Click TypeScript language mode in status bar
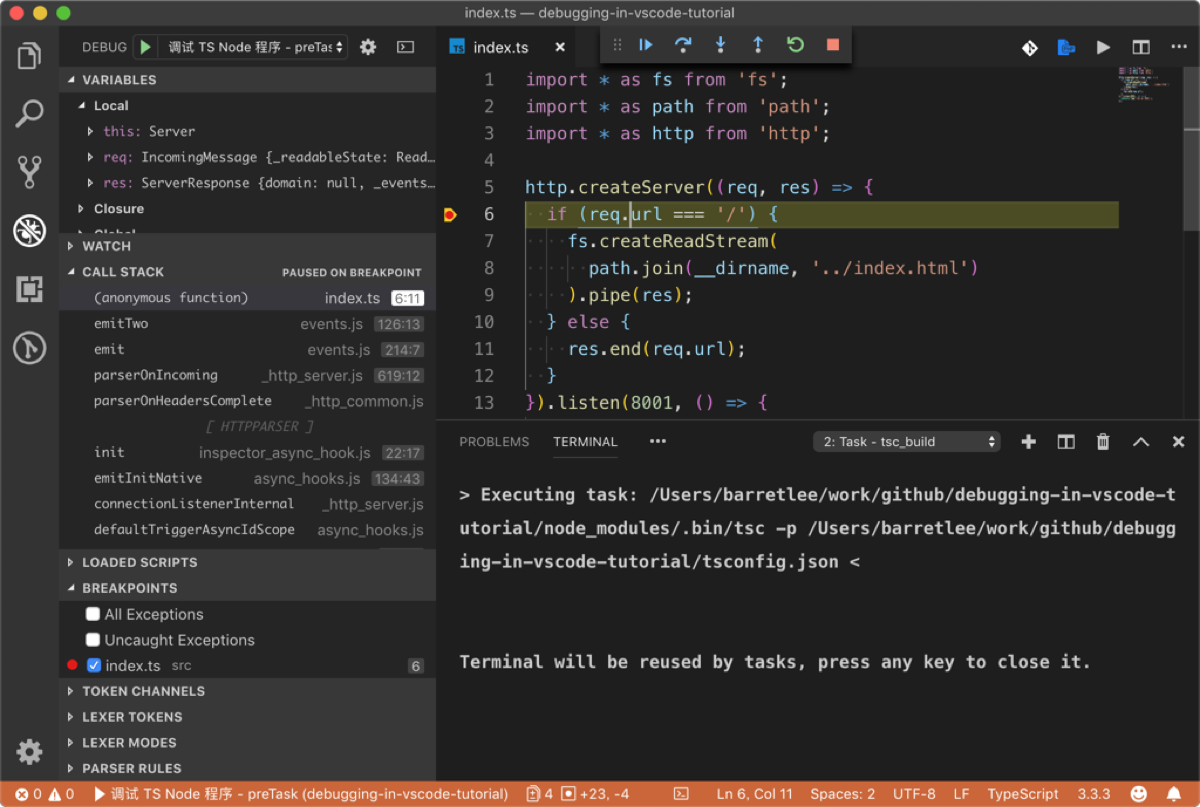Image resolution: width=1200 pixels, height=807 pixels. tap(1023, 793)
